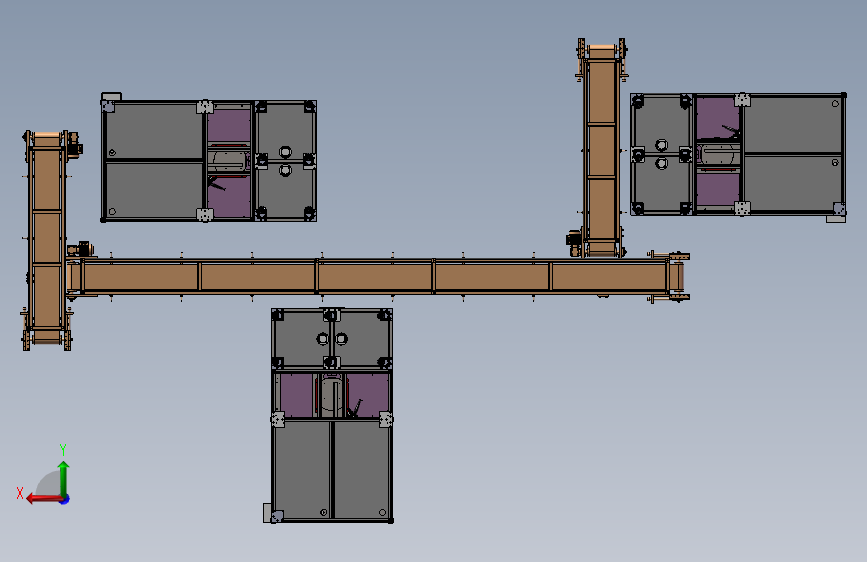Select the lower purple panel in top-right machine
The image size is (867, 562).
pyautogui.click(x=718, y=189)
